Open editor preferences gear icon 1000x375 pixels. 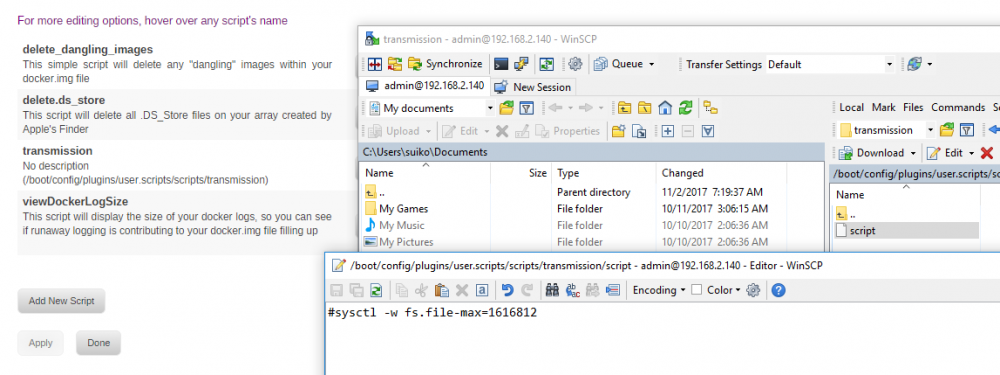pos(753,290)
